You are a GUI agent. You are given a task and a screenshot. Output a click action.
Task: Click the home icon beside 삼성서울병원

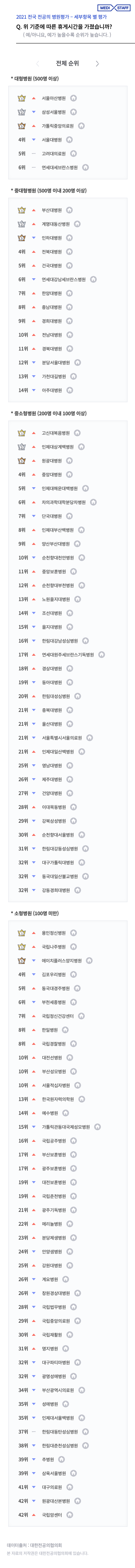point(73,112)
